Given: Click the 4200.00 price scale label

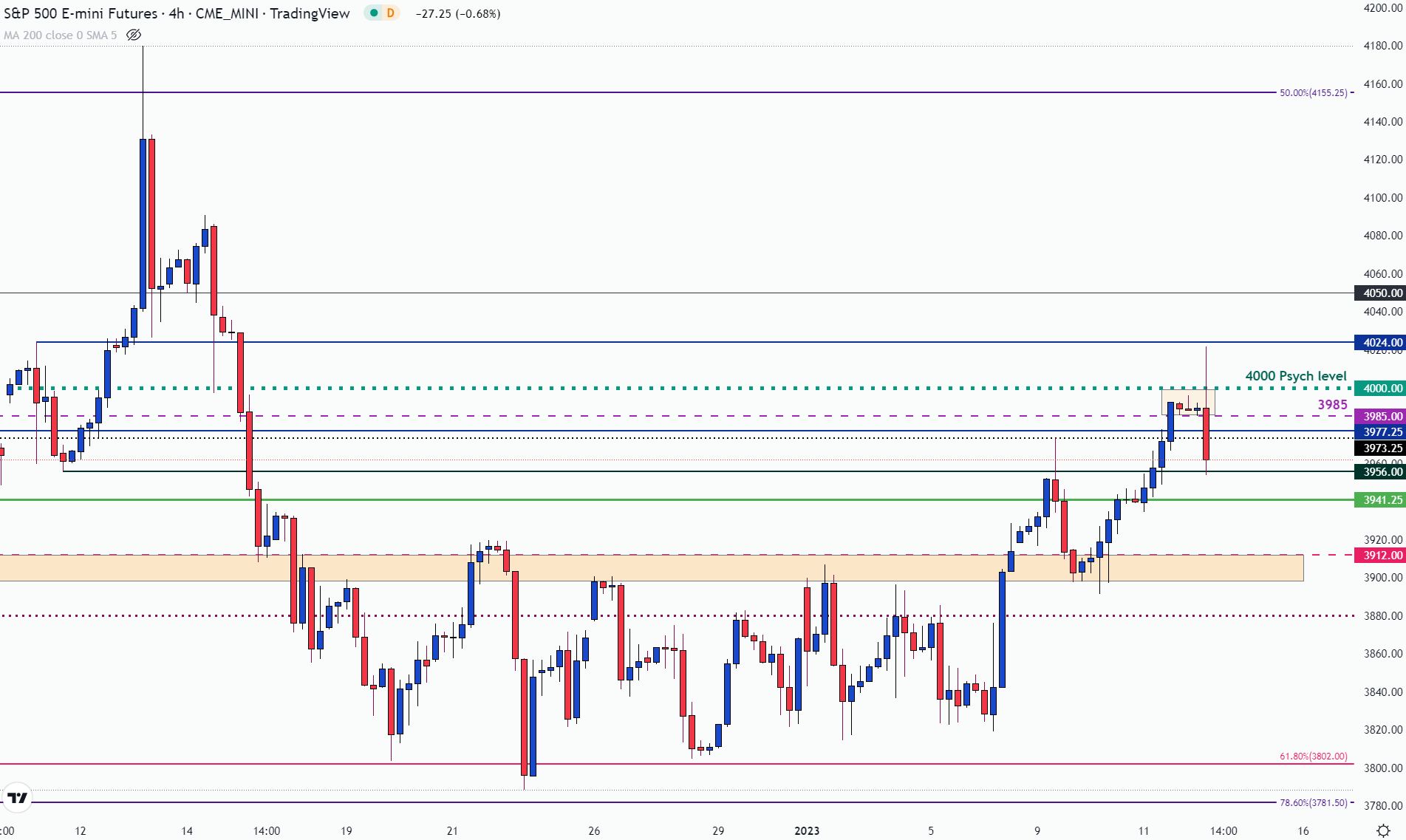Looking at the screenshot, I should point(1382,7).
